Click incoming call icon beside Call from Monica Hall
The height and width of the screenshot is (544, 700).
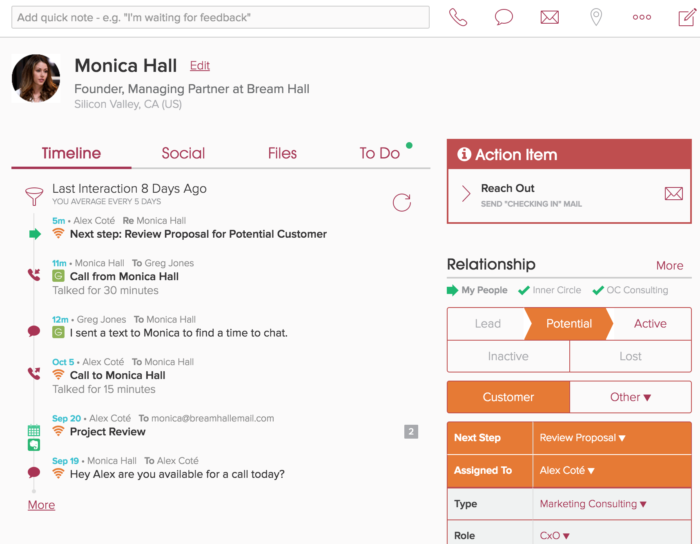click(34, 274)
